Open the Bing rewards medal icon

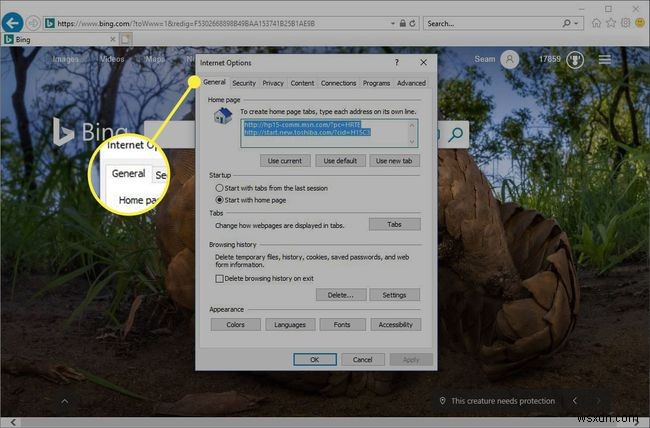click(x=575, y=60)
